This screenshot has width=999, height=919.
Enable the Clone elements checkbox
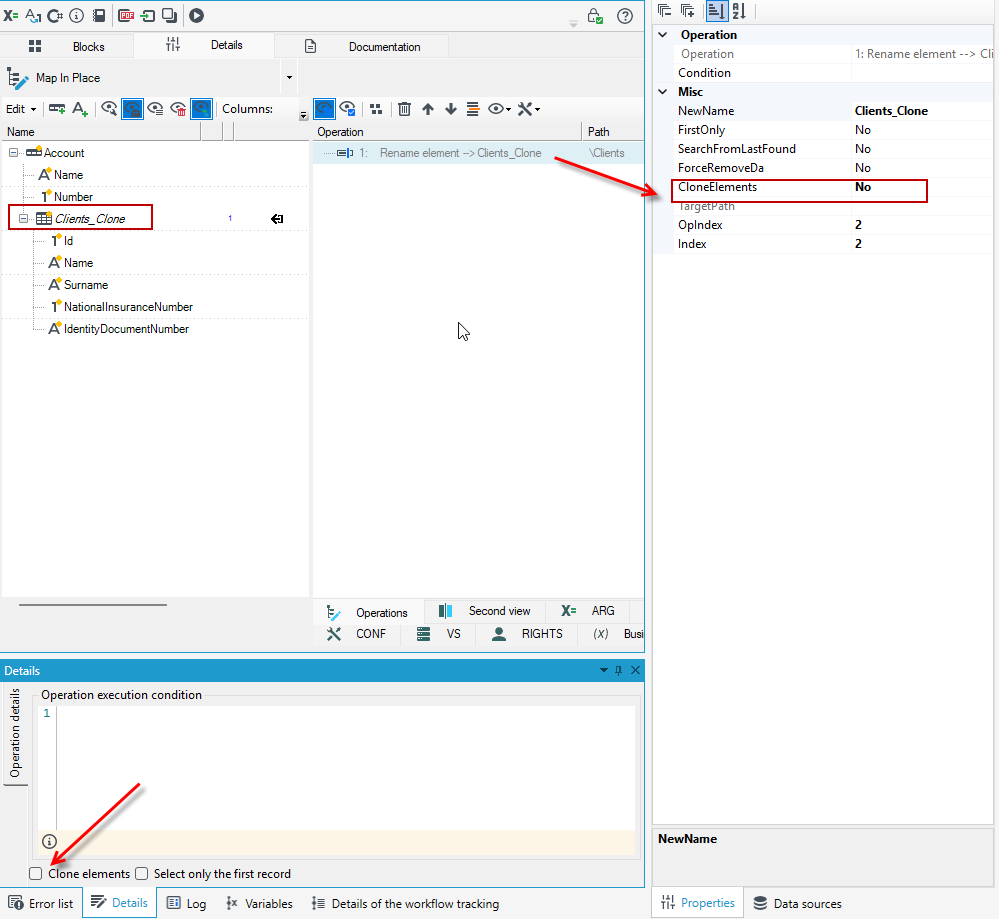coord(36,874)
